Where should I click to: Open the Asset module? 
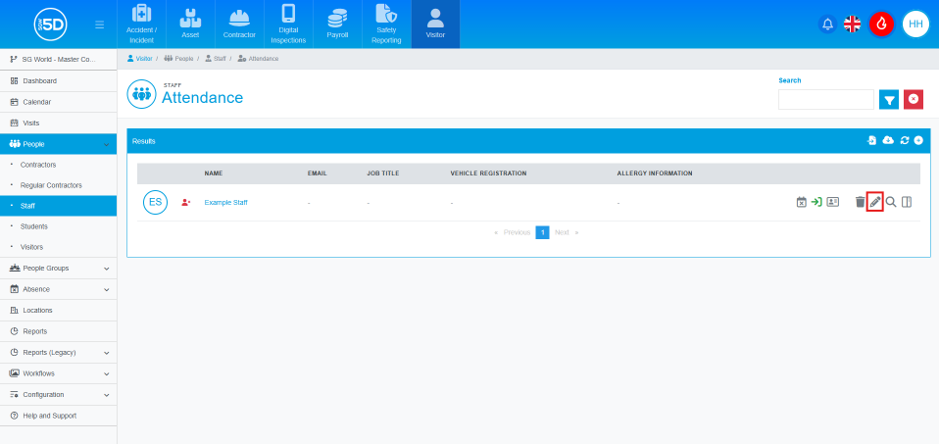190,24
